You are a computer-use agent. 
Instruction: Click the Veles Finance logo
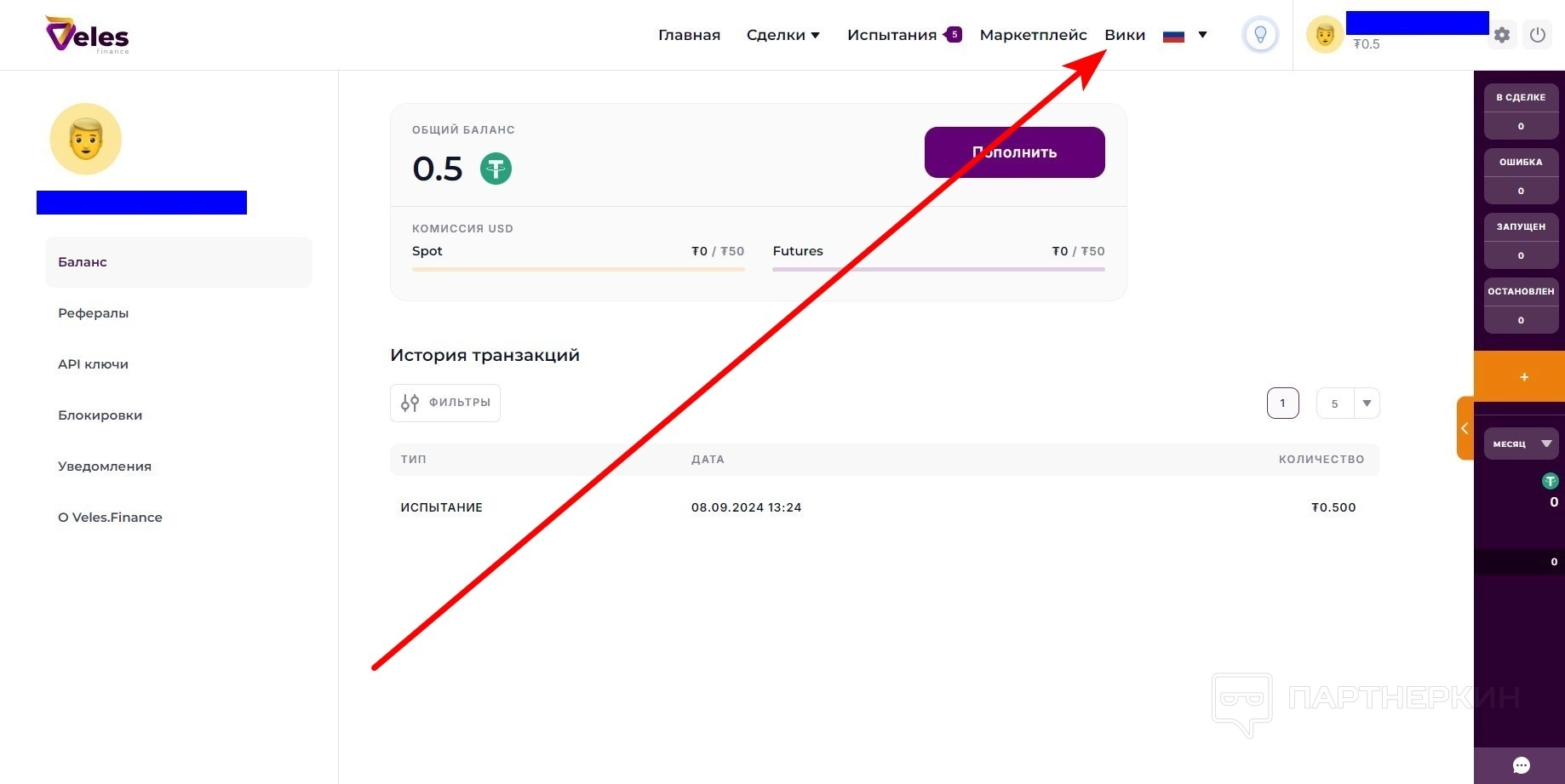pyautogui.click(x=87, y=35)
